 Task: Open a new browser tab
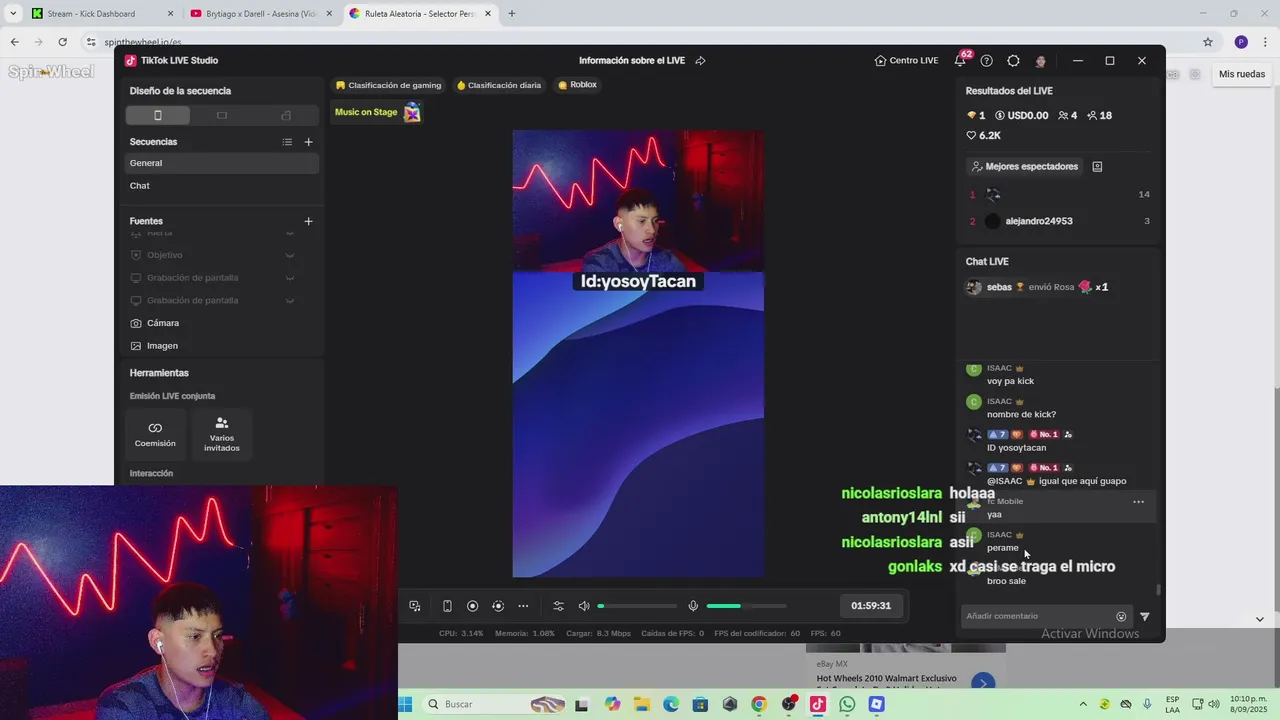point(512,14)
